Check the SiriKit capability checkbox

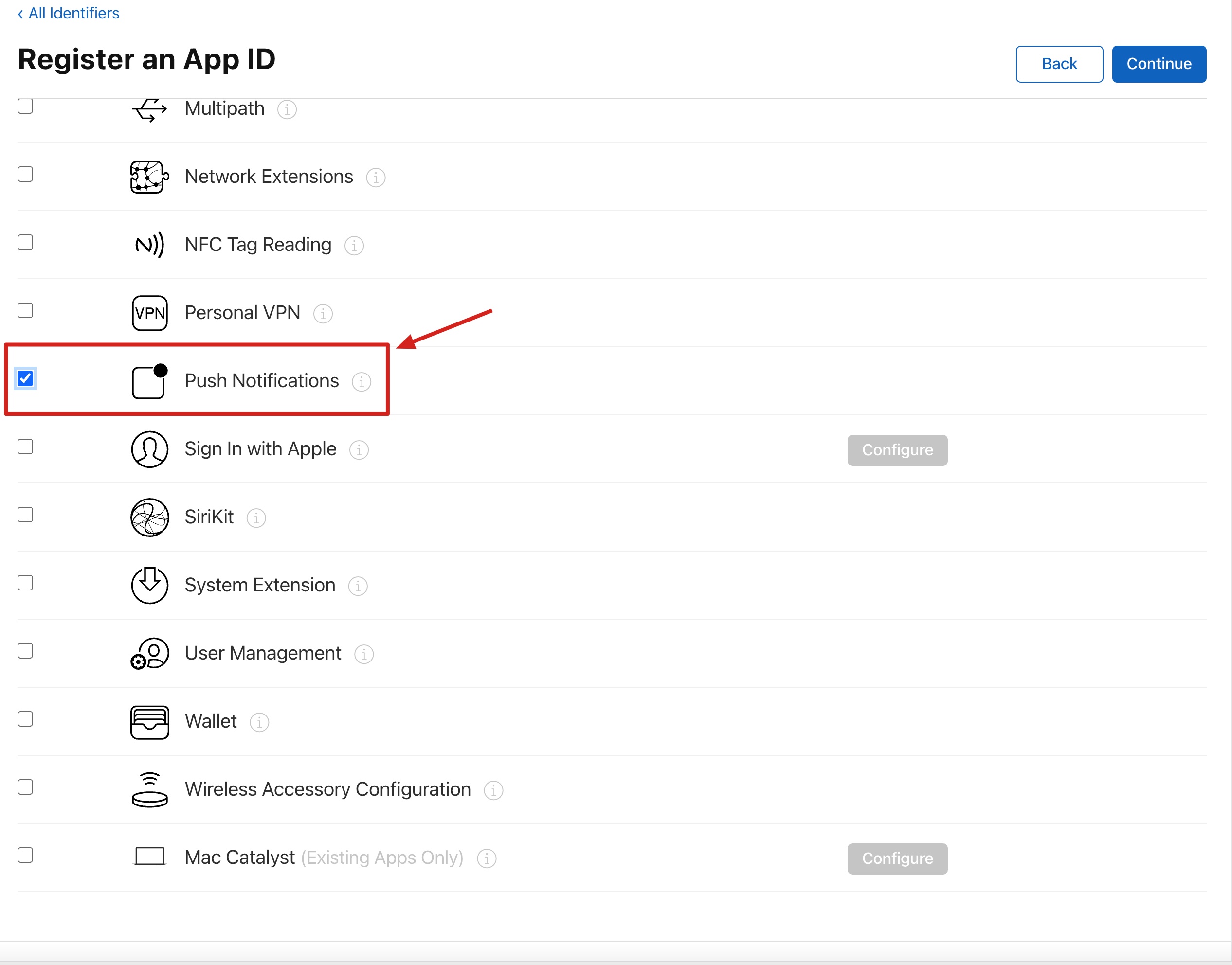pos(25,515)
